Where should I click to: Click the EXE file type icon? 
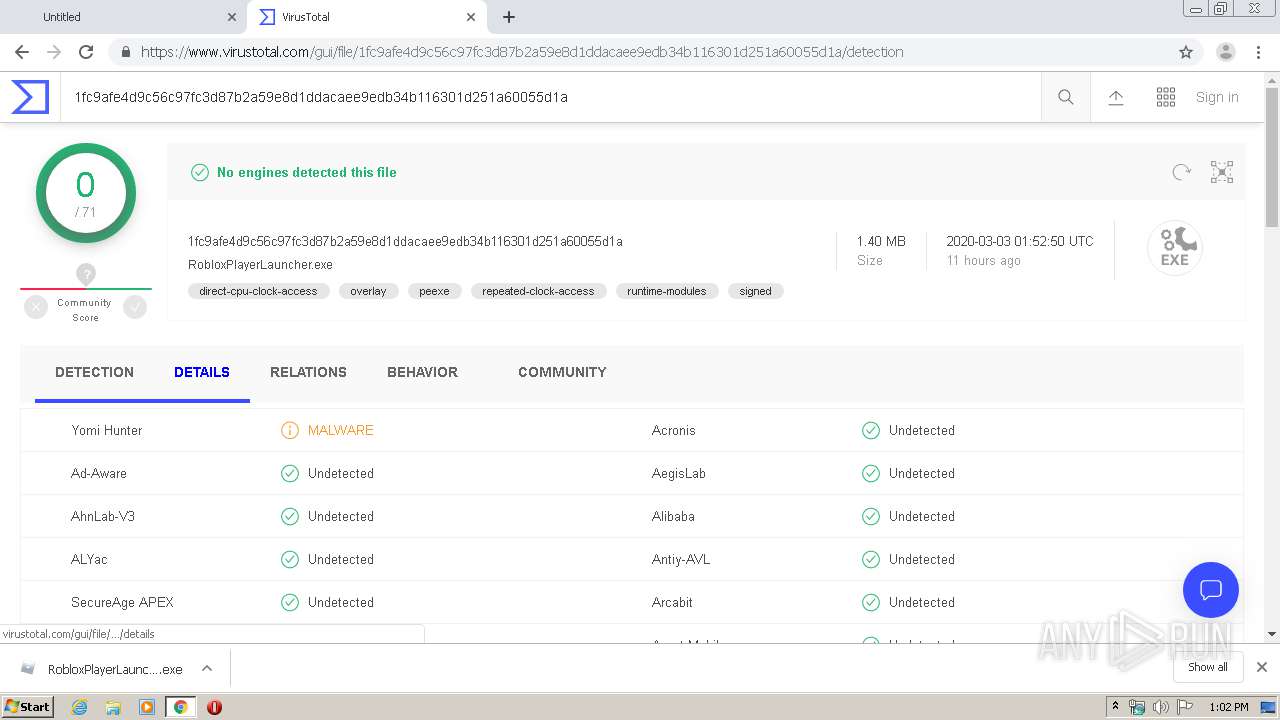(x=1175, y=248)
